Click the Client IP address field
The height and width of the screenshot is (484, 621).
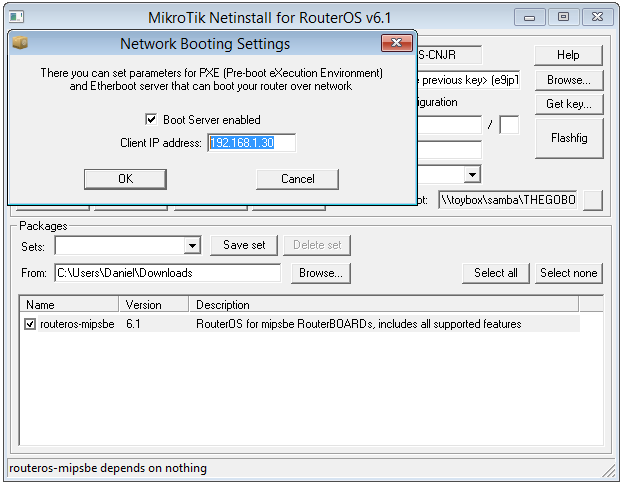[x=251, y=143]
